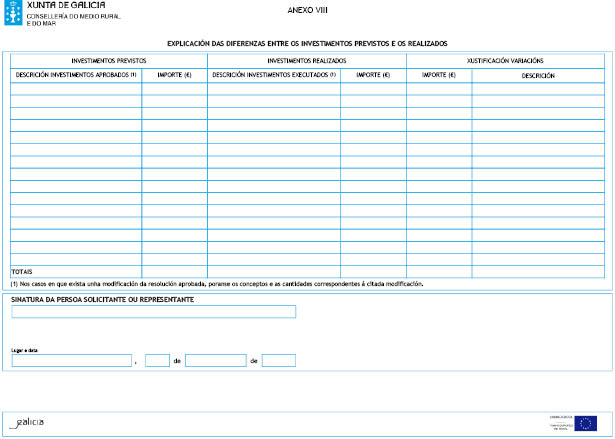Click the month field between the two 'de' labels

215,361
